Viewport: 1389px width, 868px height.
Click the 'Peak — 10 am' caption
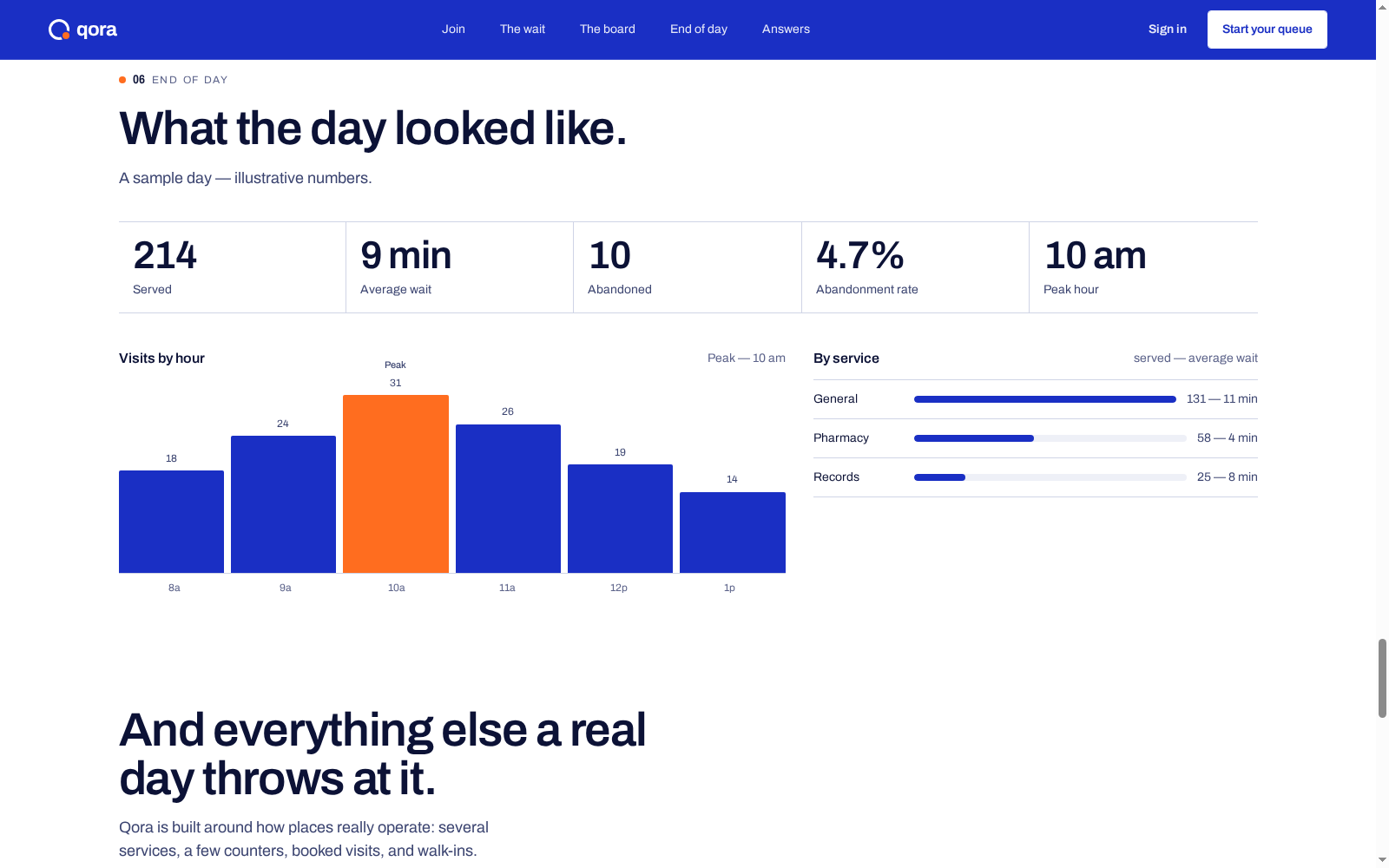[x=747, y=358]
